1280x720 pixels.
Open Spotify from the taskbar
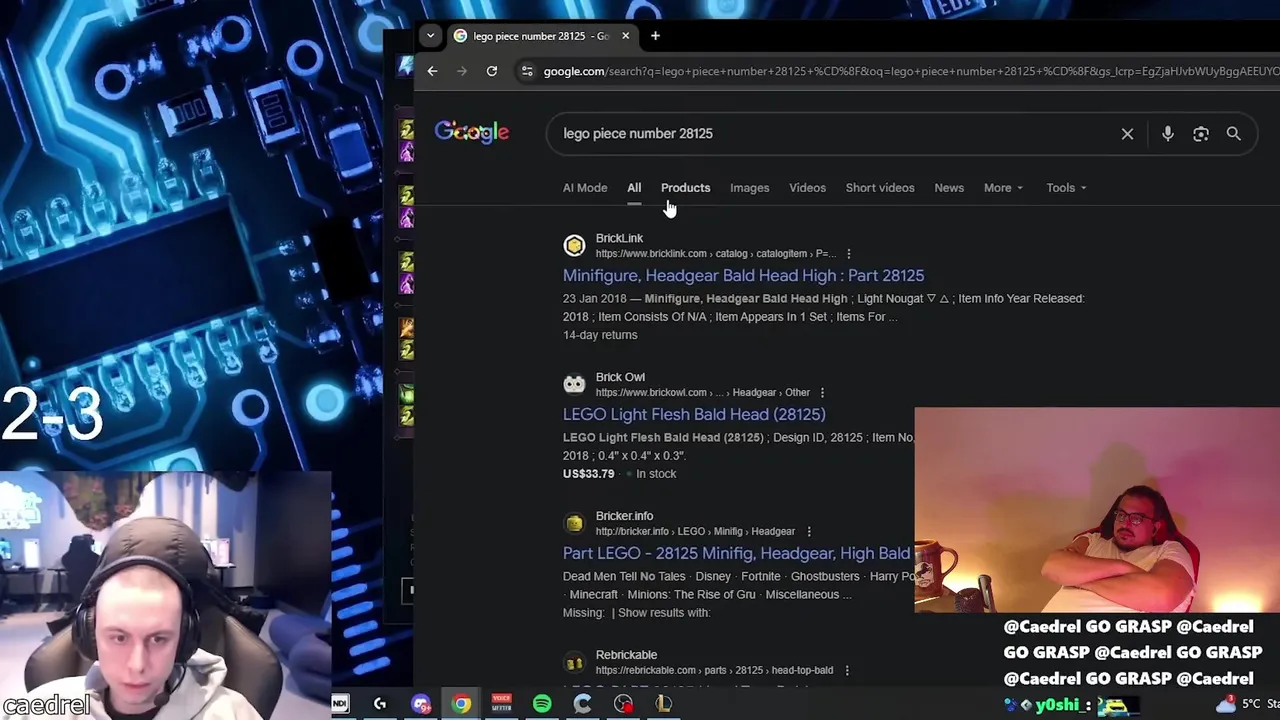click(542, 704)
